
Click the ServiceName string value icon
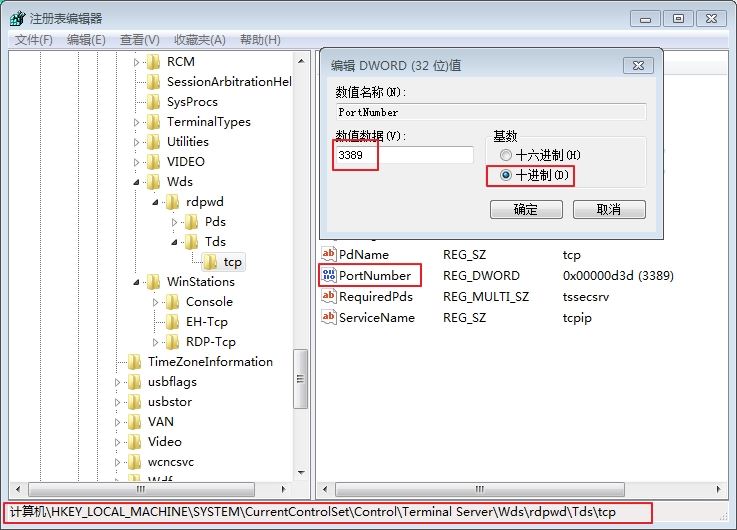[329, 318]
